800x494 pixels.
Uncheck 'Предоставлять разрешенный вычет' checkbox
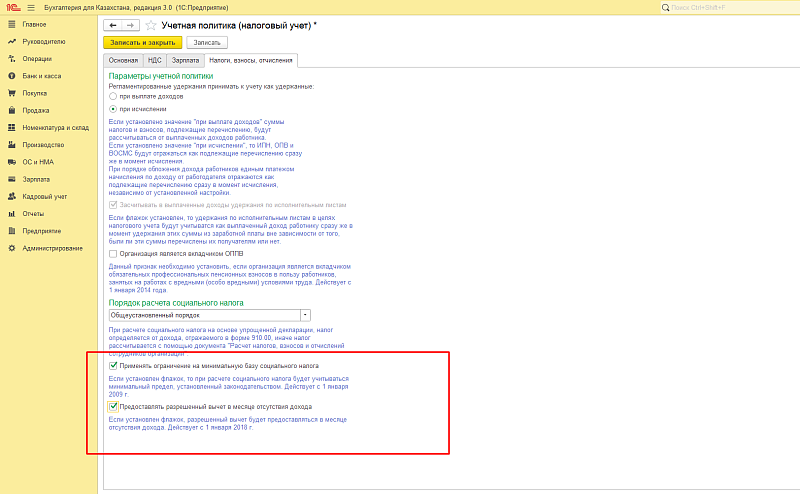pyautogui.click(x=112, y=407)
